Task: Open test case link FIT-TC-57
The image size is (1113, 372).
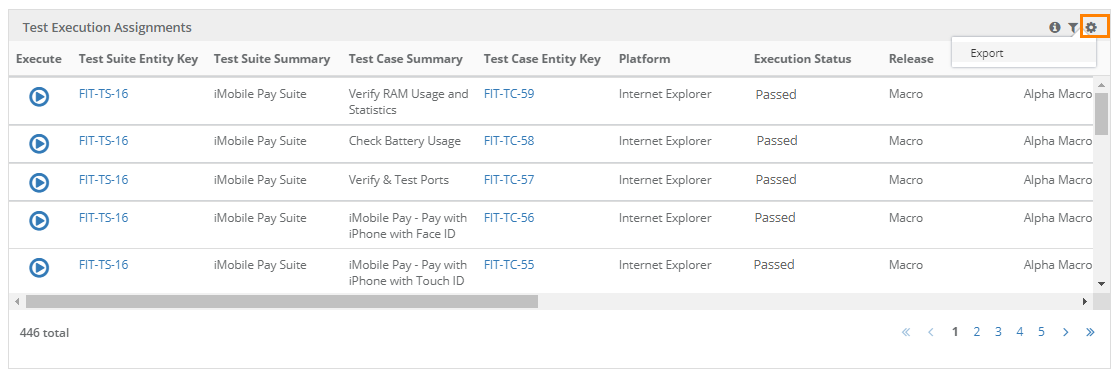Action: (x=509, y=180)
